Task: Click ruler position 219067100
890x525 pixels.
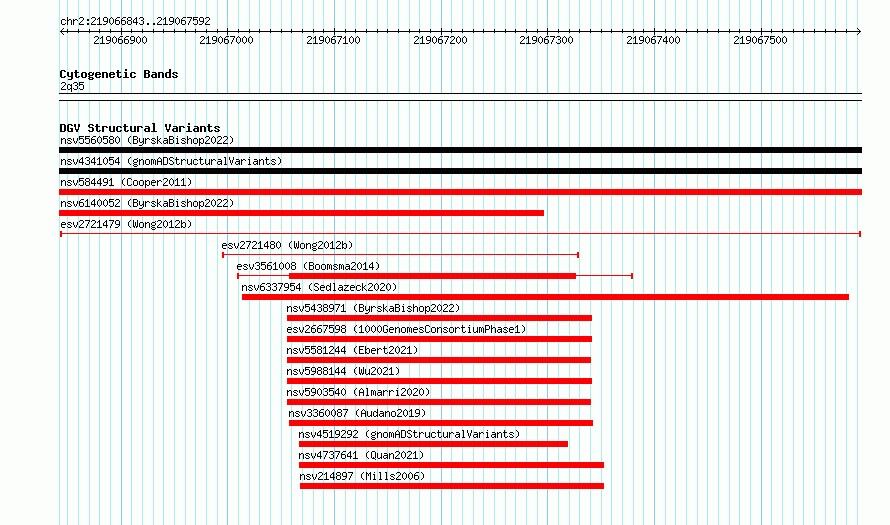Action: click(333, 40)
